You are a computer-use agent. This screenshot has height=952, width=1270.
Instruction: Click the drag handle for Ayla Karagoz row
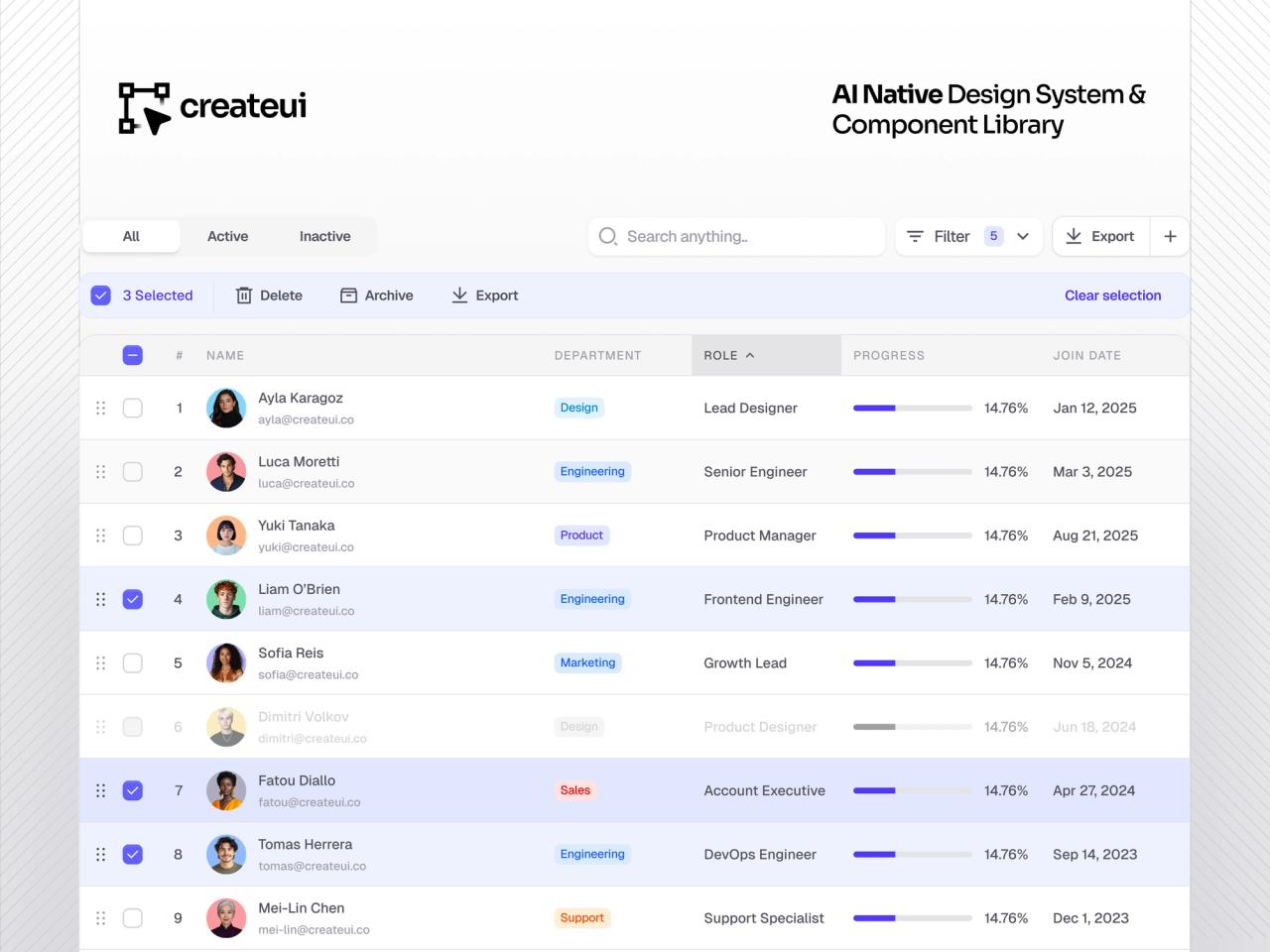point(100,408)
